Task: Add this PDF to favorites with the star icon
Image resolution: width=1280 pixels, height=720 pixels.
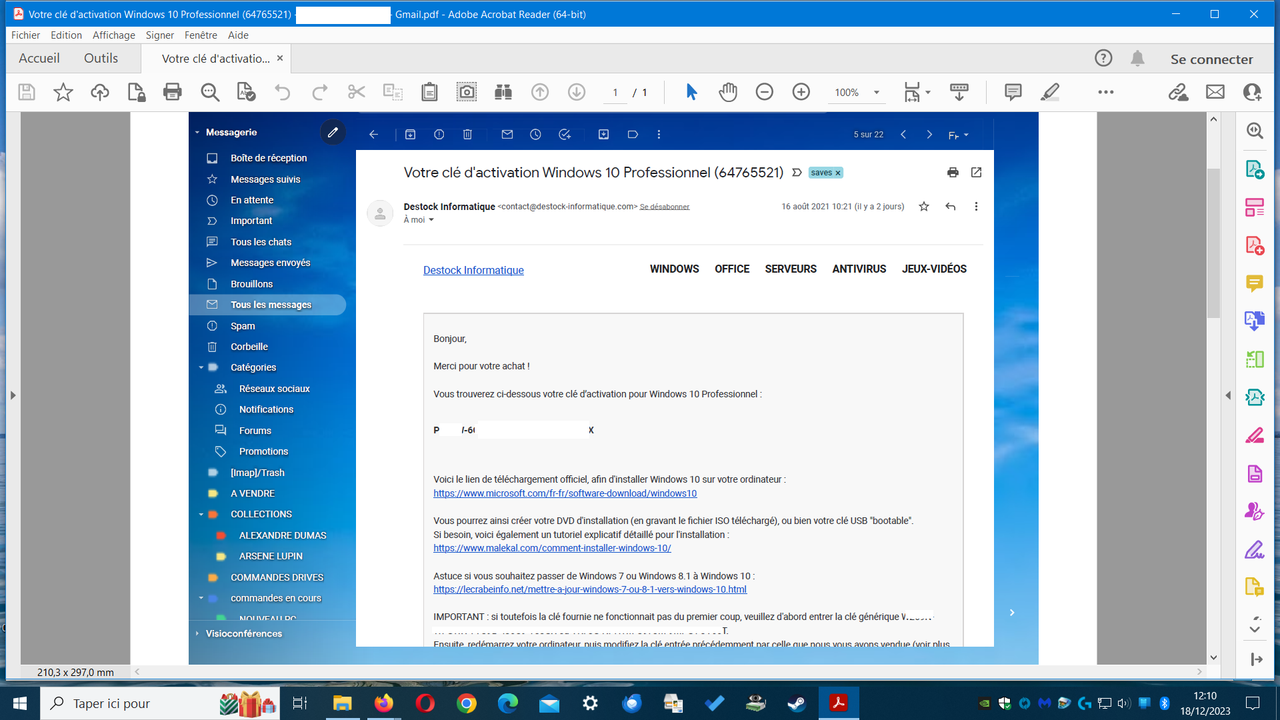Action: pyautogui.click(x=63, y=91)
